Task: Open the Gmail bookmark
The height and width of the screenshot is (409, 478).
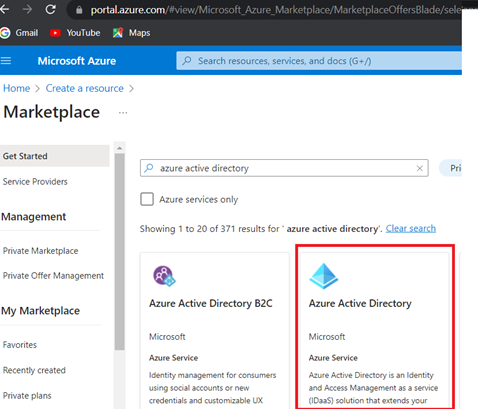Action: [19, 33]
